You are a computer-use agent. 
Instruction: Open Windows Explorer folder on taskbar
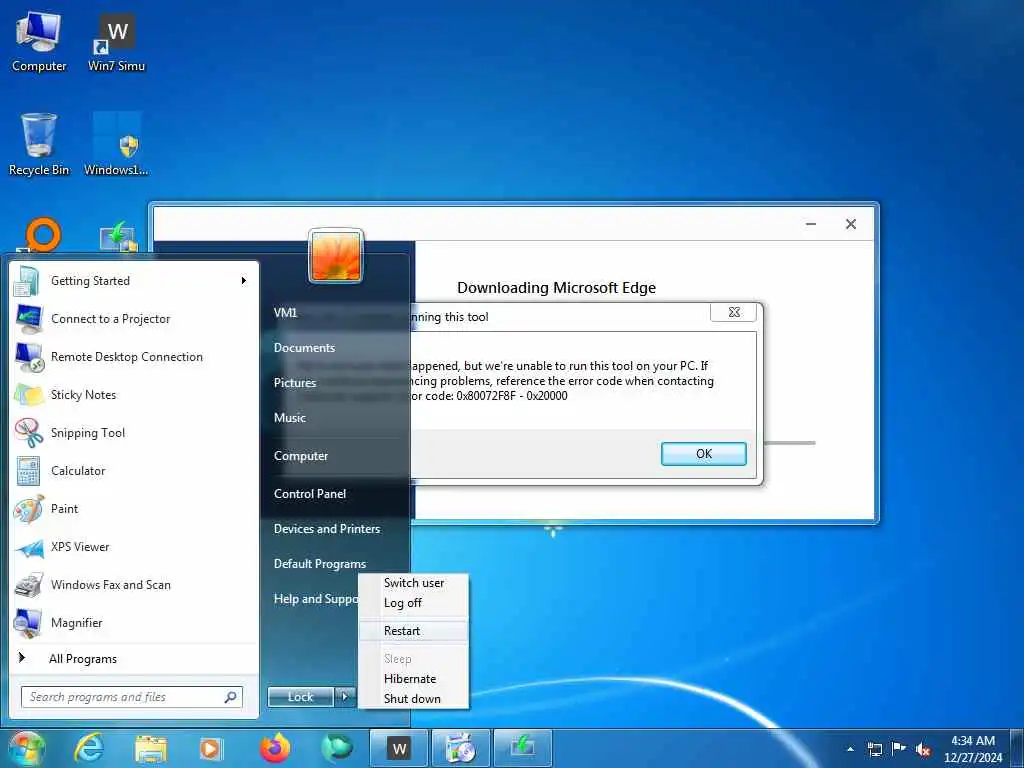pos(151,749)
